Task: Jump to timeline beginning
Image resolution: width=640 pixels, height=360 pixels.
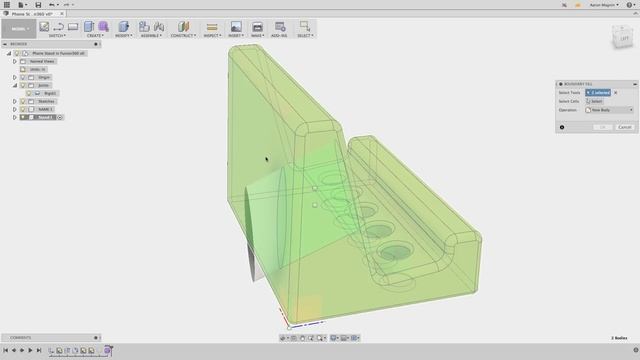Action: [x=5, y=350]
